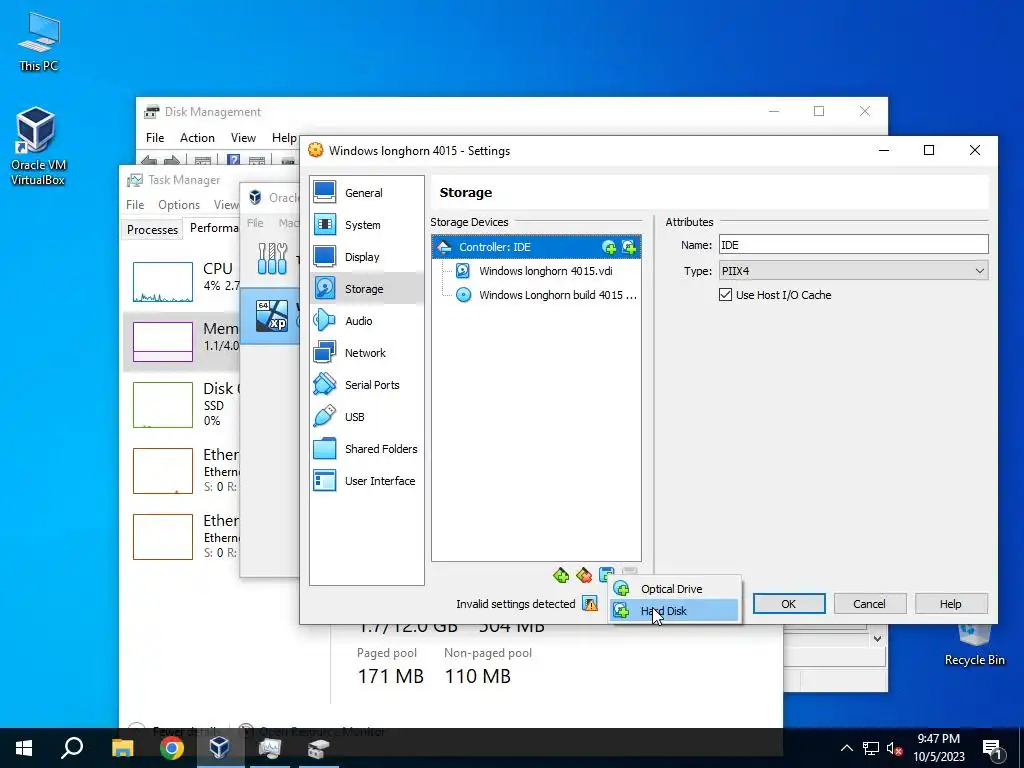The image size is (1024, 768).
Task: Choose Optical Drive from the popup menu
Action: (675, 588)
